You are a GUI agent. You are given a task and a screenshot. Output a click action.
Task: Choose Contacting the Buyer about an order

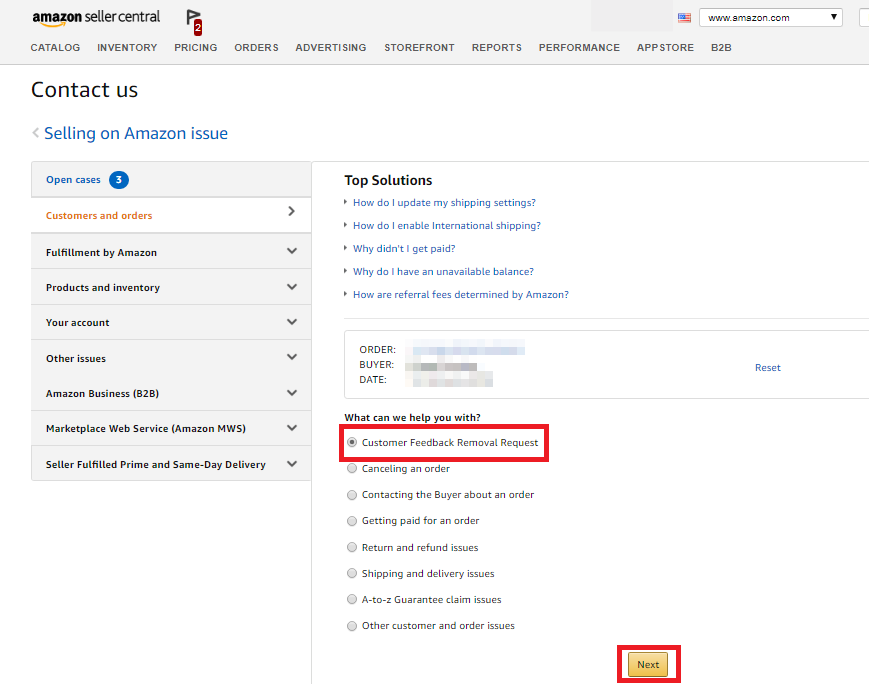pyautogui.click(x=352, y=494)
